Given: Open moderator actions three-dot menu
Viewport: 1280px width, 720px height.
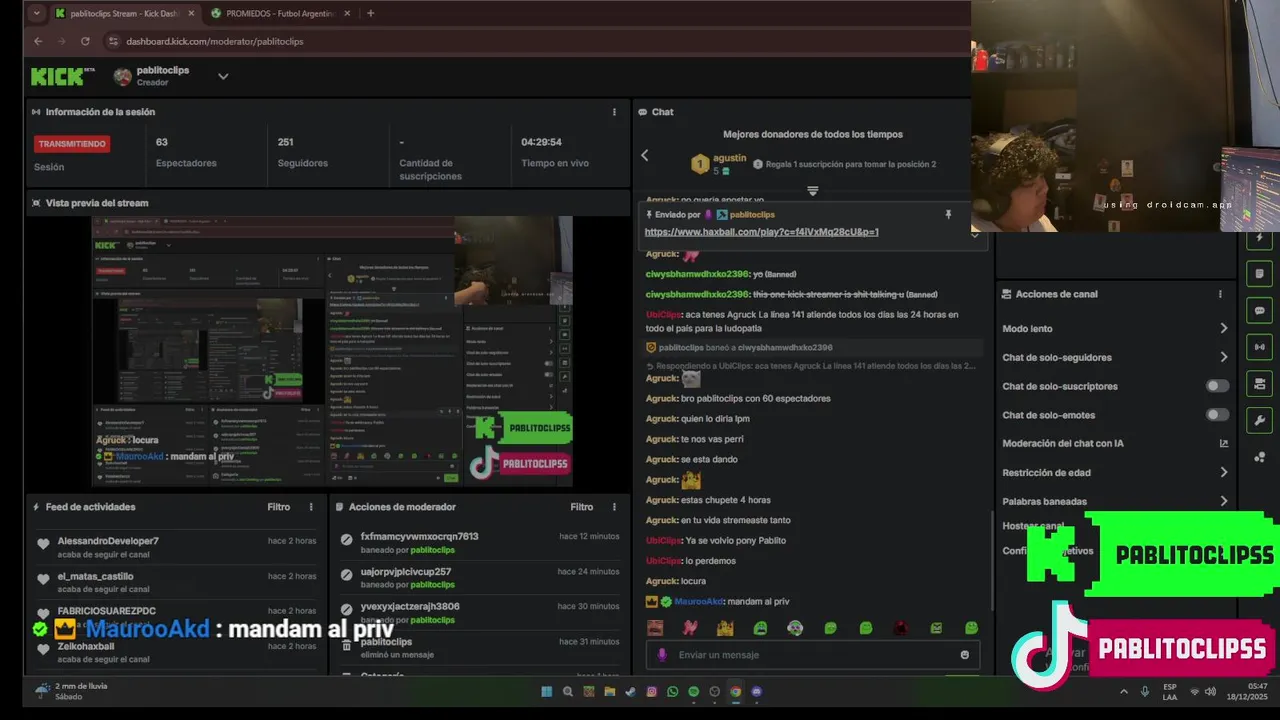Looking at the screenshot, I should coord(615,507).
